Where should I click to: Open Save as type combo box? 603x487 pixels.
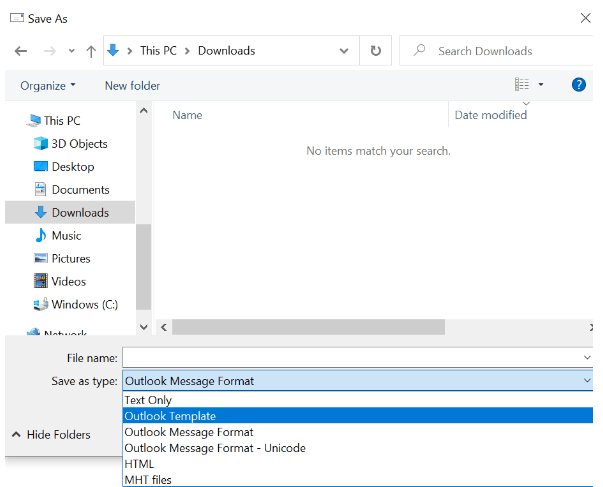click(x=358, y=381)
